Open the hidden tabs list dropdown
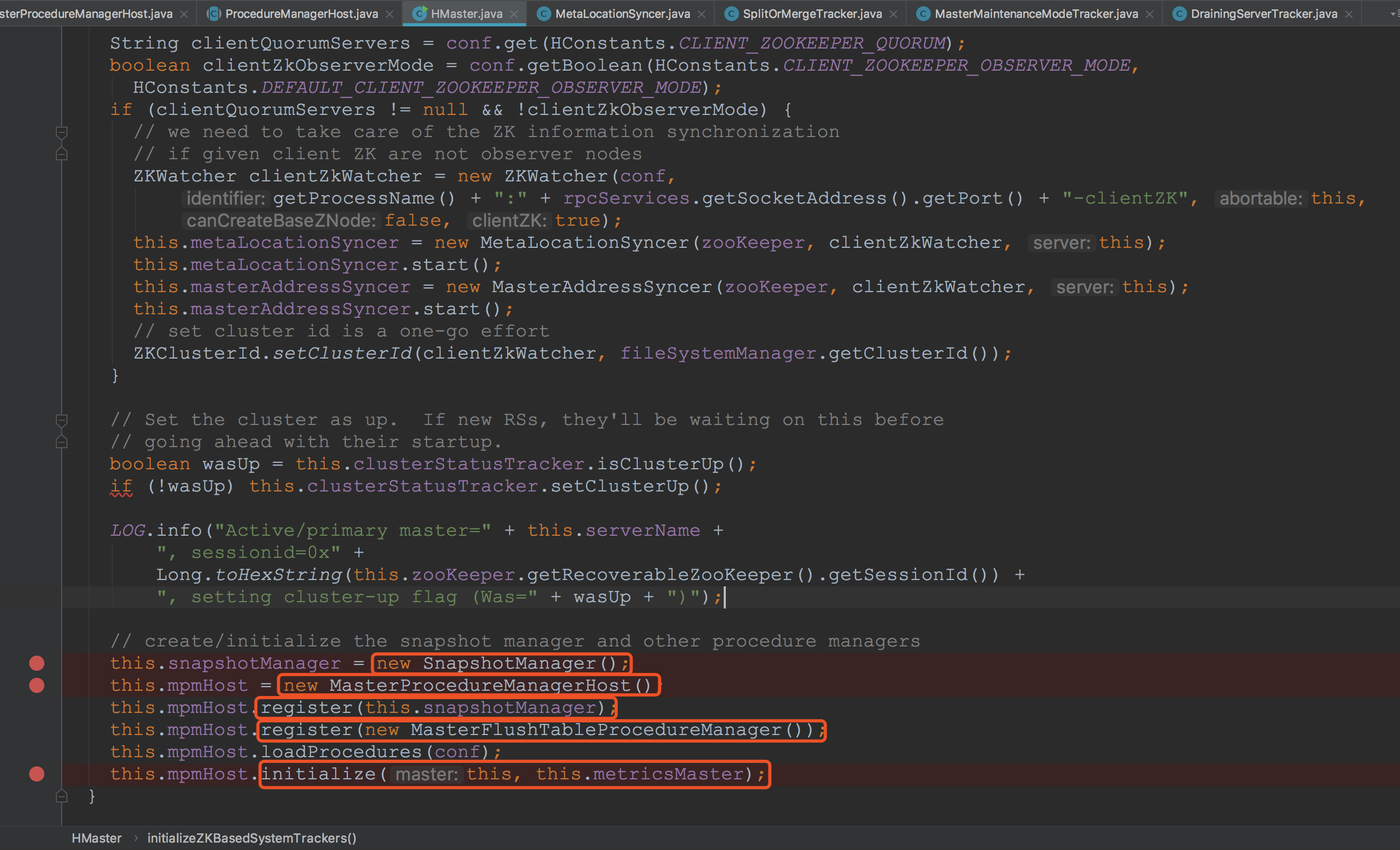The height and width of the screenshot is (850, 1400). (1394, 14)
